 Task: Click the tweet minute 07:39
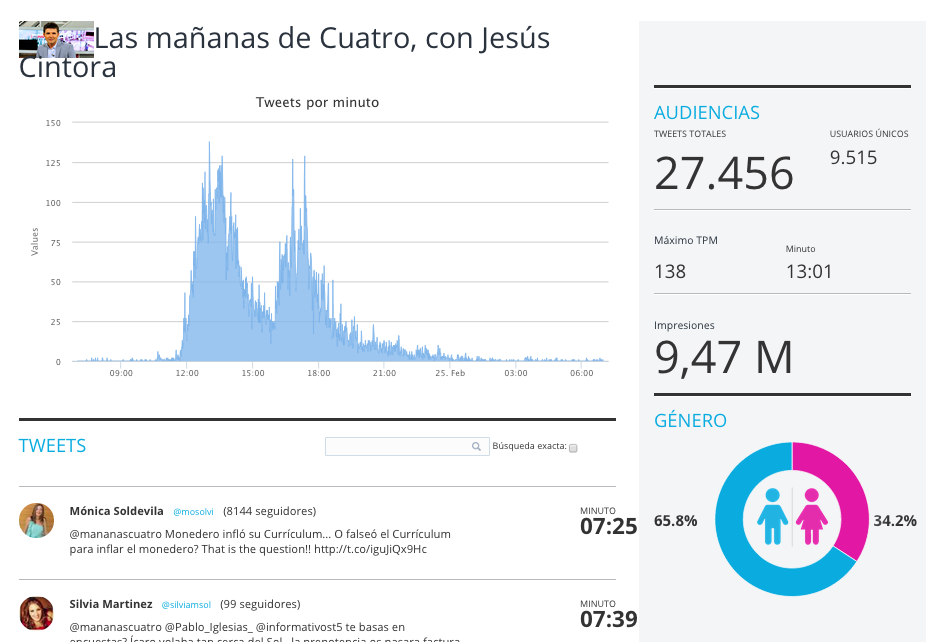[x=608, y=620]
